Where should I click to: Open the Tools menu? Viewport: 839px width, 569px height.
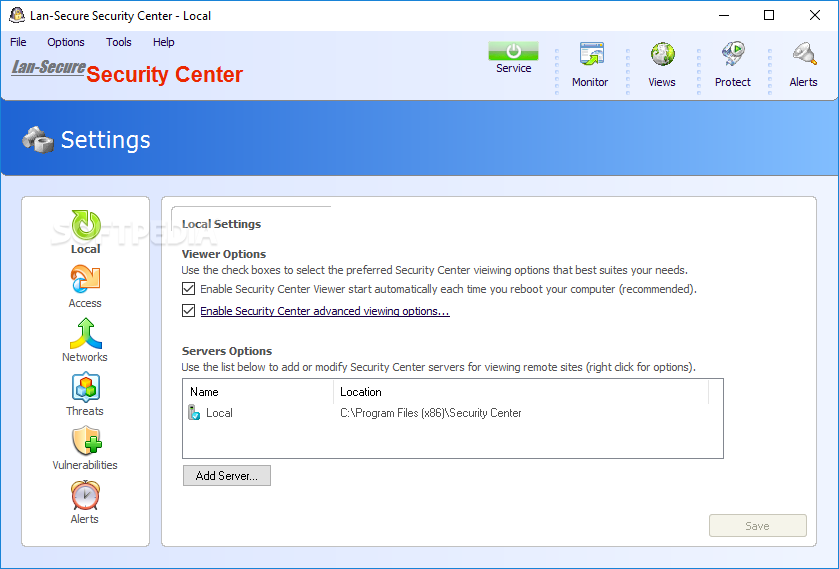coord(118,42)
